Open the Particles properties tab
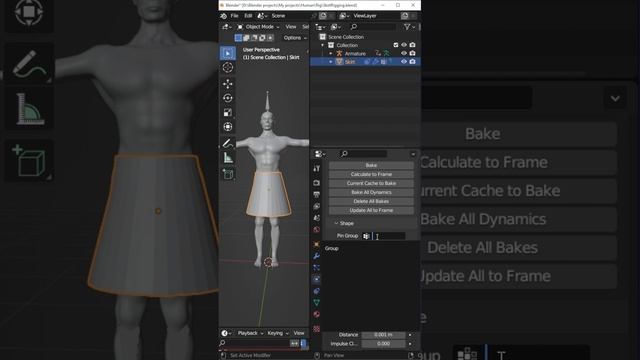The height and width of the screenshot is (360, 640). (316, 268)
